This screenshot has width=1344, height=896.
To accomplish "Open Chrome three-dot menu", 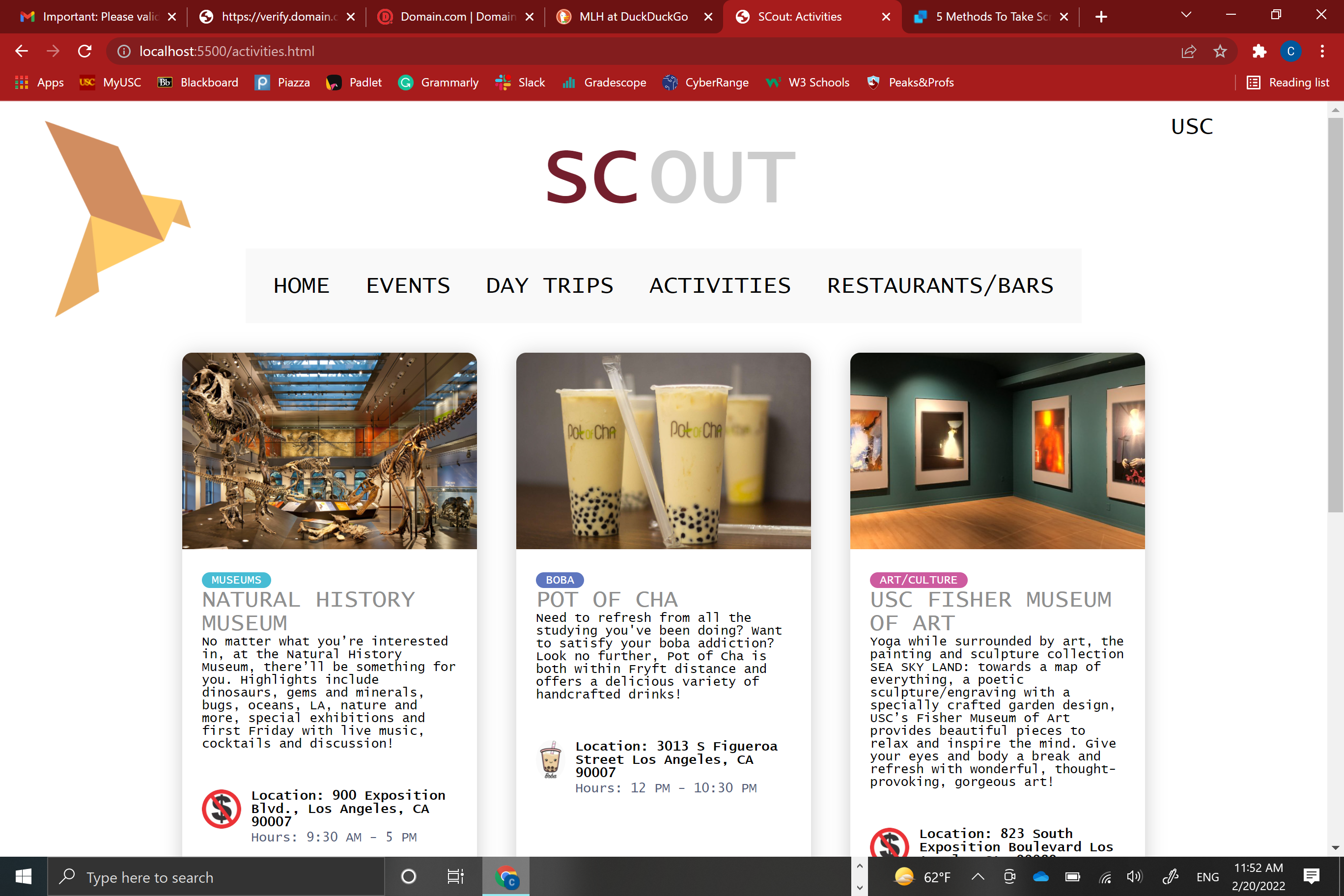I will point(1322,52).
